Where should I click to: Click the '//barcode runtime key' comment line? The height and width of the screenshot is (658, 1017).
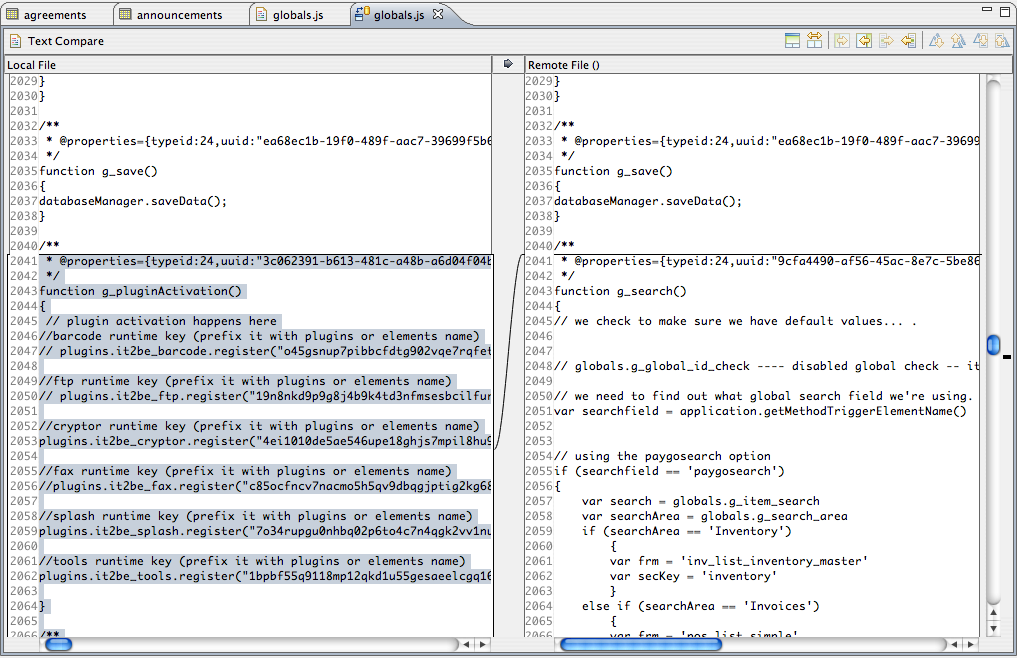pyautogui.click(x=259, y=335)
